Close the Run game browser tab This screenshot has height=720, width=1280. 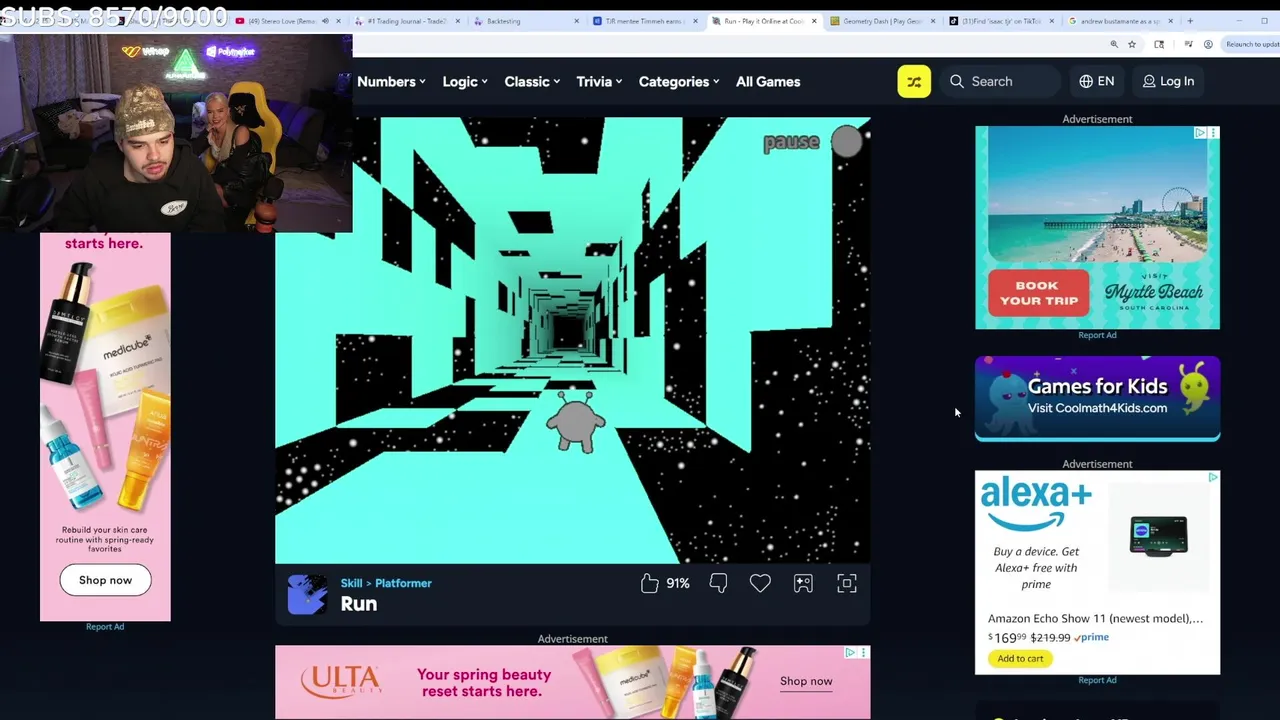coord(814,21)
